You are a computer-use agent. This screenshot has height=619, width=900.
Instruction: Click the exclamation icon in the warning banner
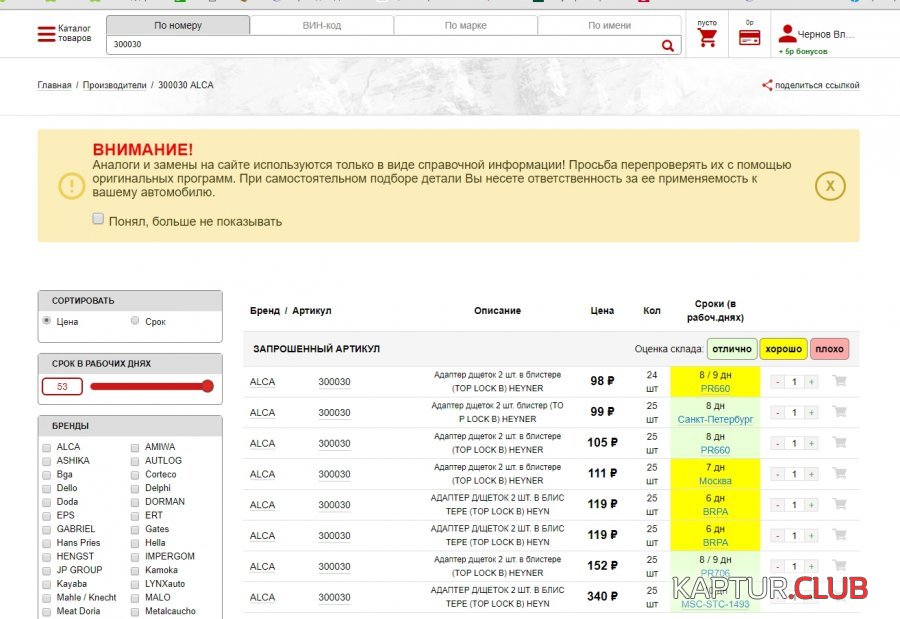[72, 185]
